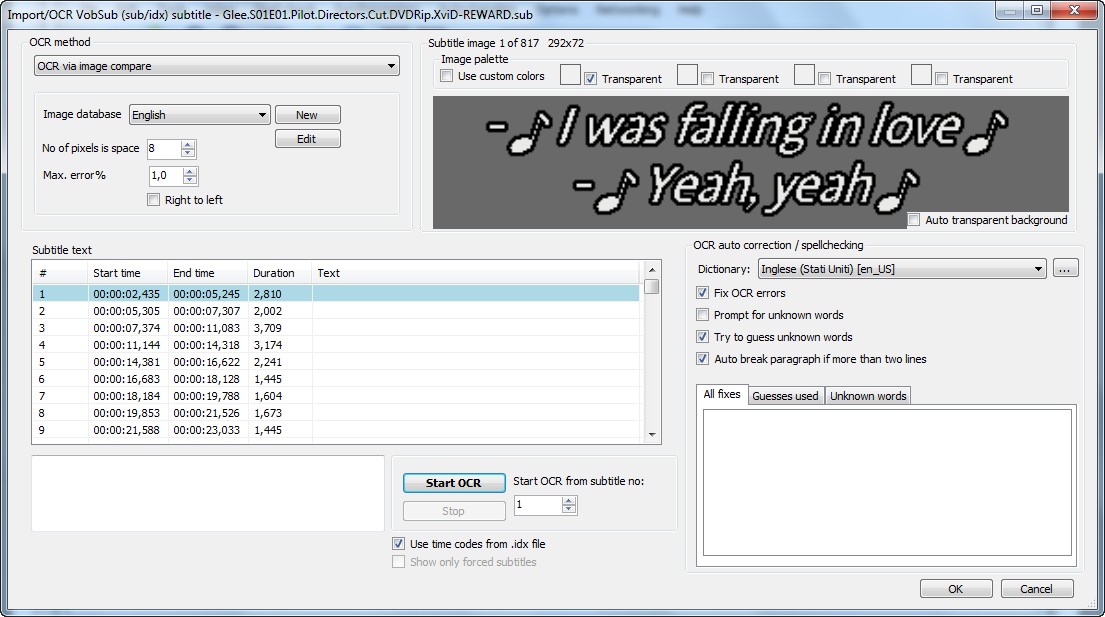Image resolution: width=1105 pixels, height=617 pixels.
Task: Click the Start time column header
Action: coord(128,273)
